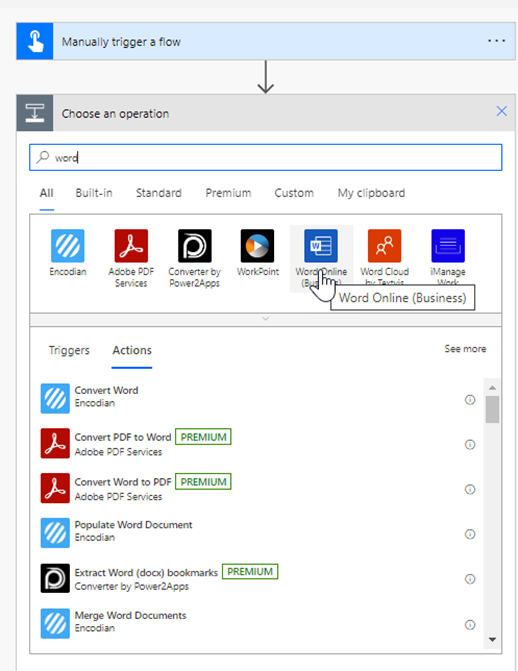Show info for Populate Word Document
This screenshot has height=671, width=518.
[470, 534]
